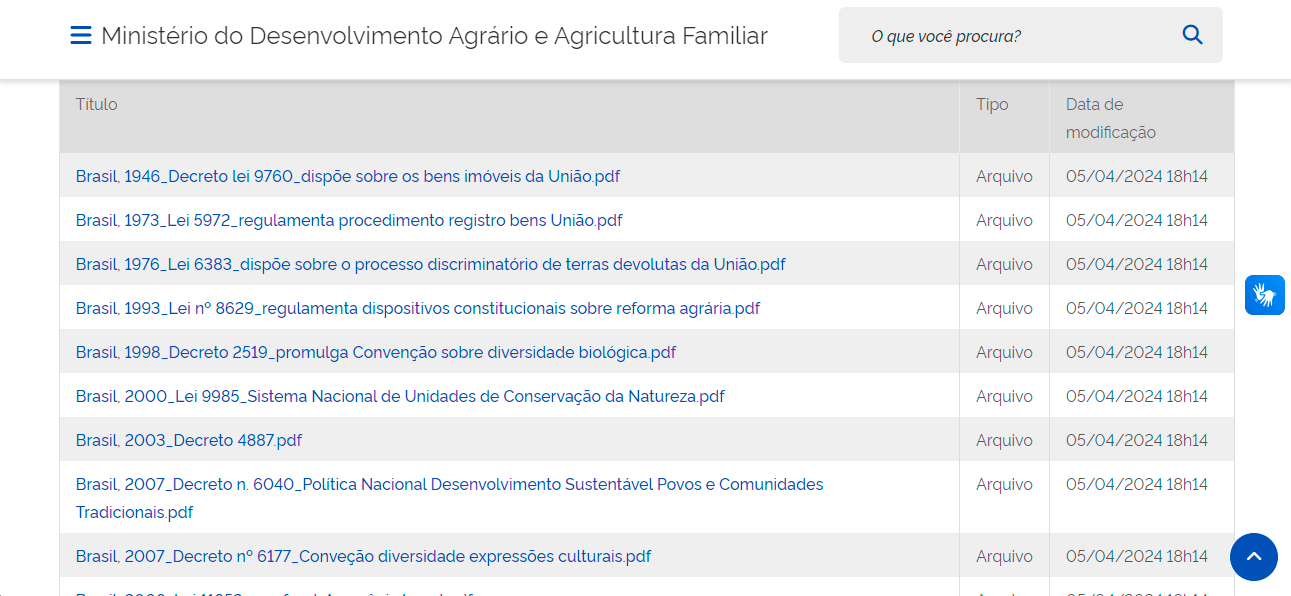This screenshot has width=1291, height=596.
Task: Open the 2007 Decreto nº 6177 expressões culturais PDF
Action: tap(363, 557)
